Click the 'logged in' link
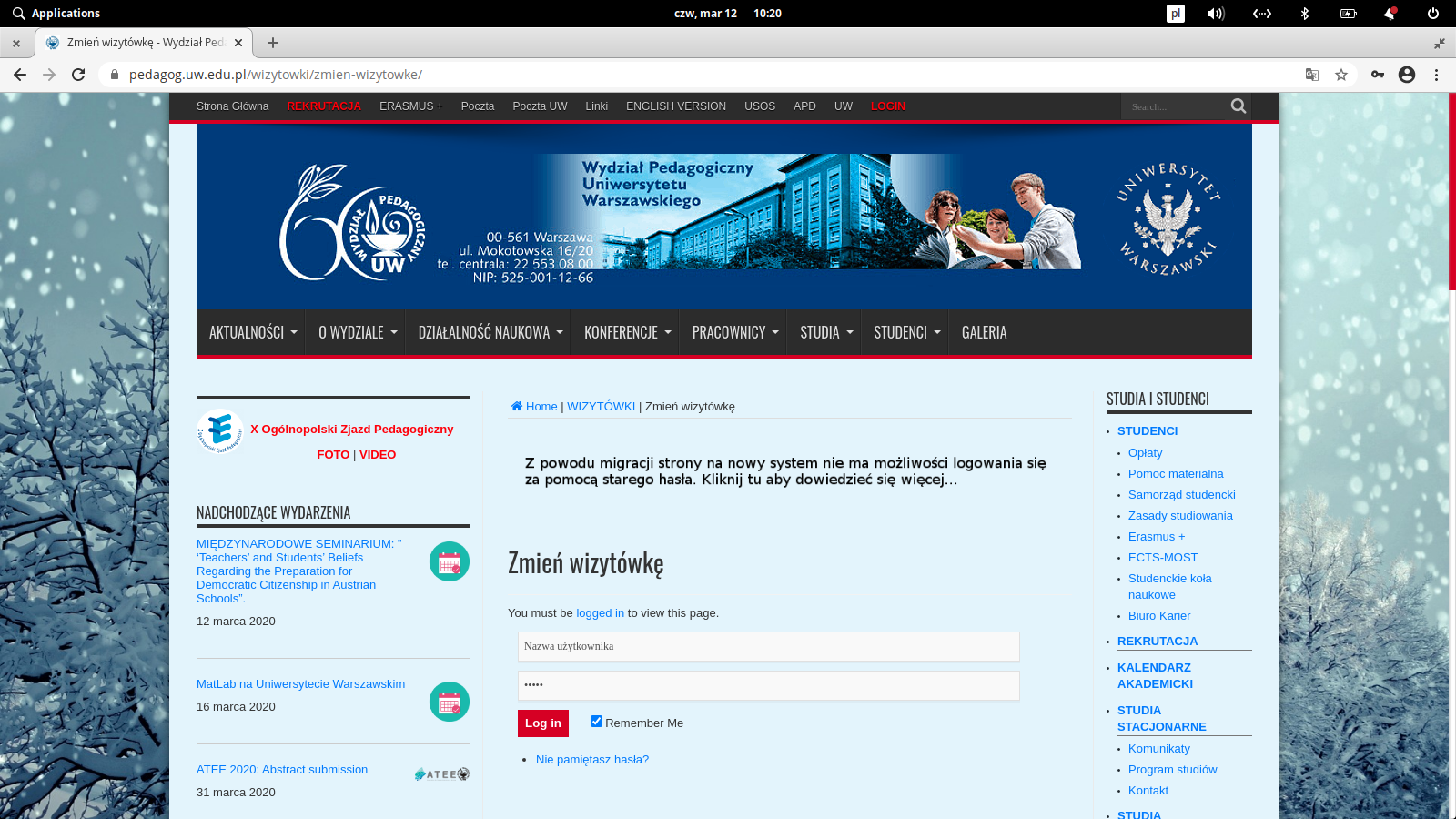Image resolution: width=1456 pixels, height=819 pixels. [x=601, y=613]
